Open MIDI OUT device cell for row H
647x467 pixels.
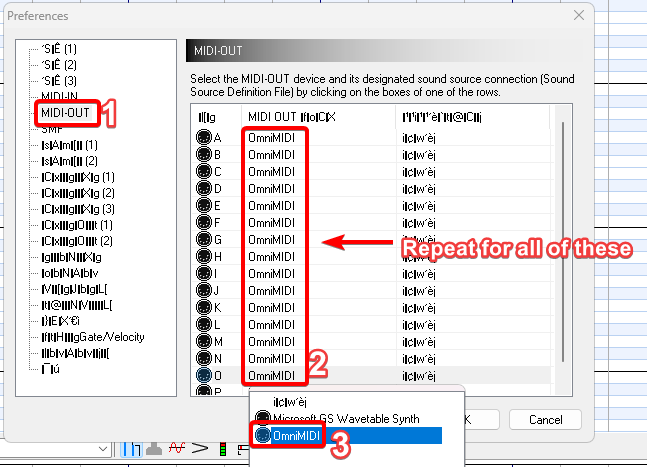pos(273,256)
